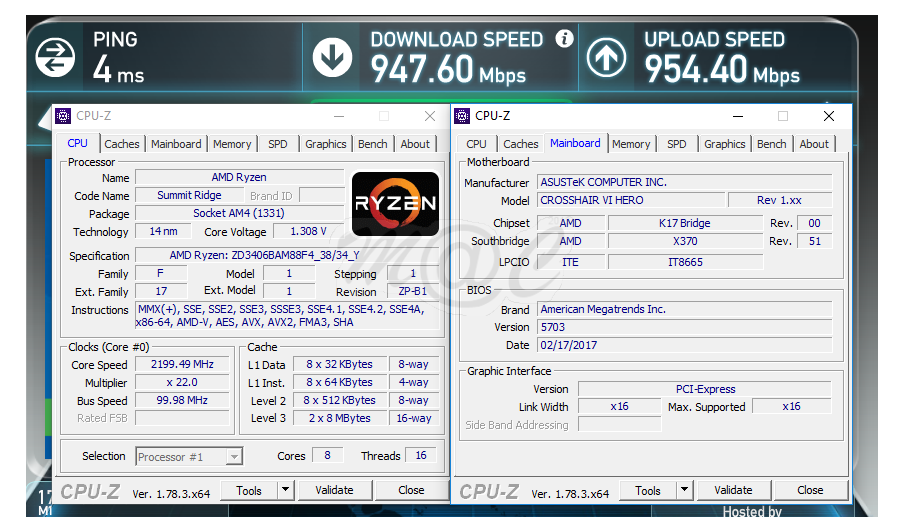Click the download speed arrow icon

[x=333, y=57]
